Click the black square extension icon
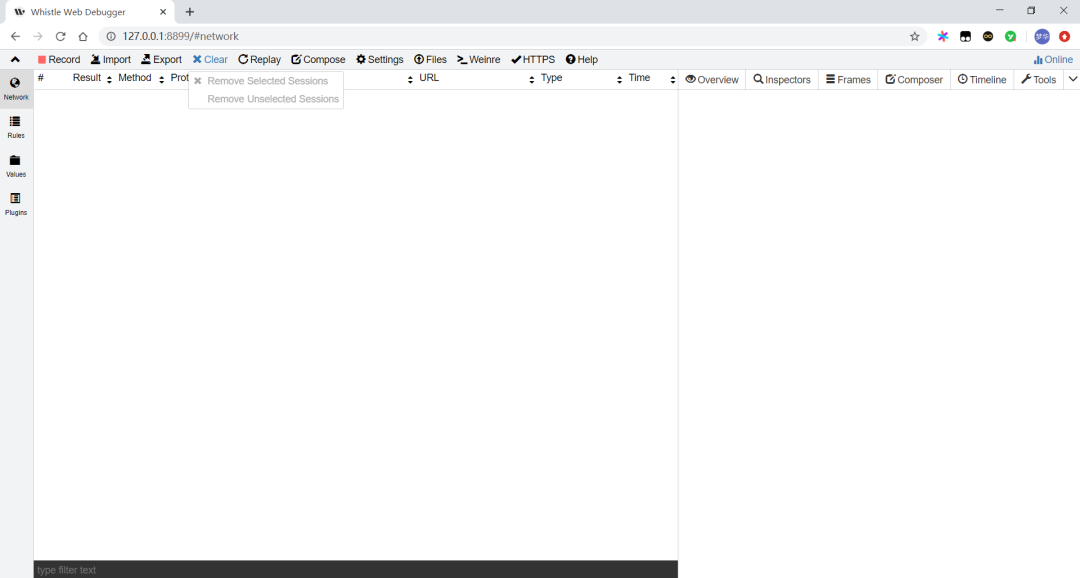 [966, 37]
